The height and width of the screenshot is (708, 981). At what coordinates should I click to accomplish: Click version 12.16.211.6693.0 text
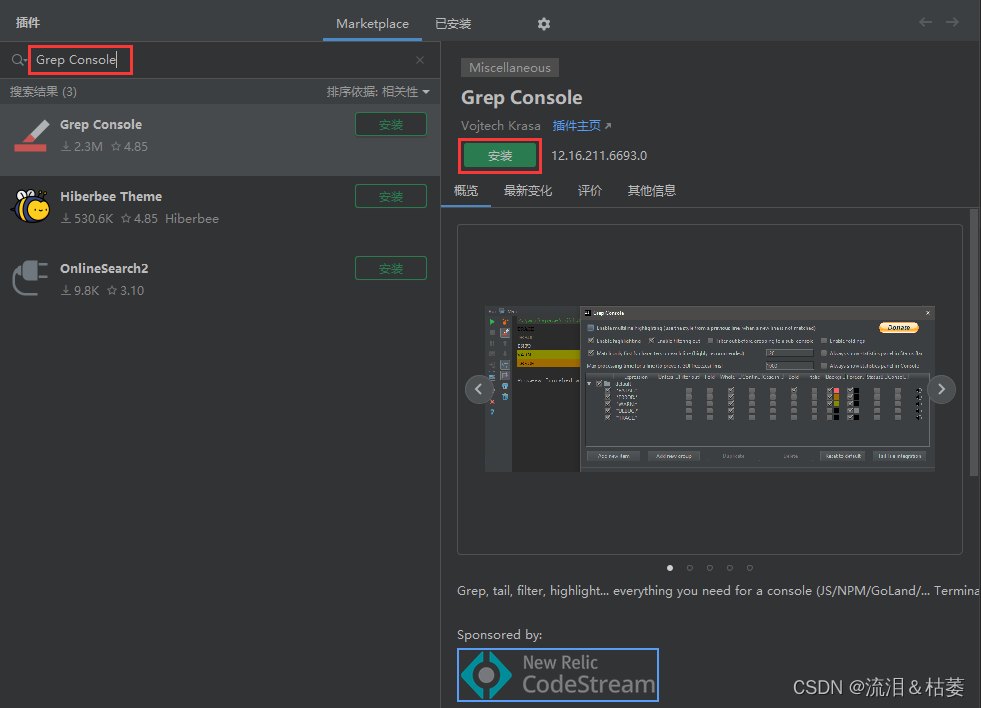point(599,156)
